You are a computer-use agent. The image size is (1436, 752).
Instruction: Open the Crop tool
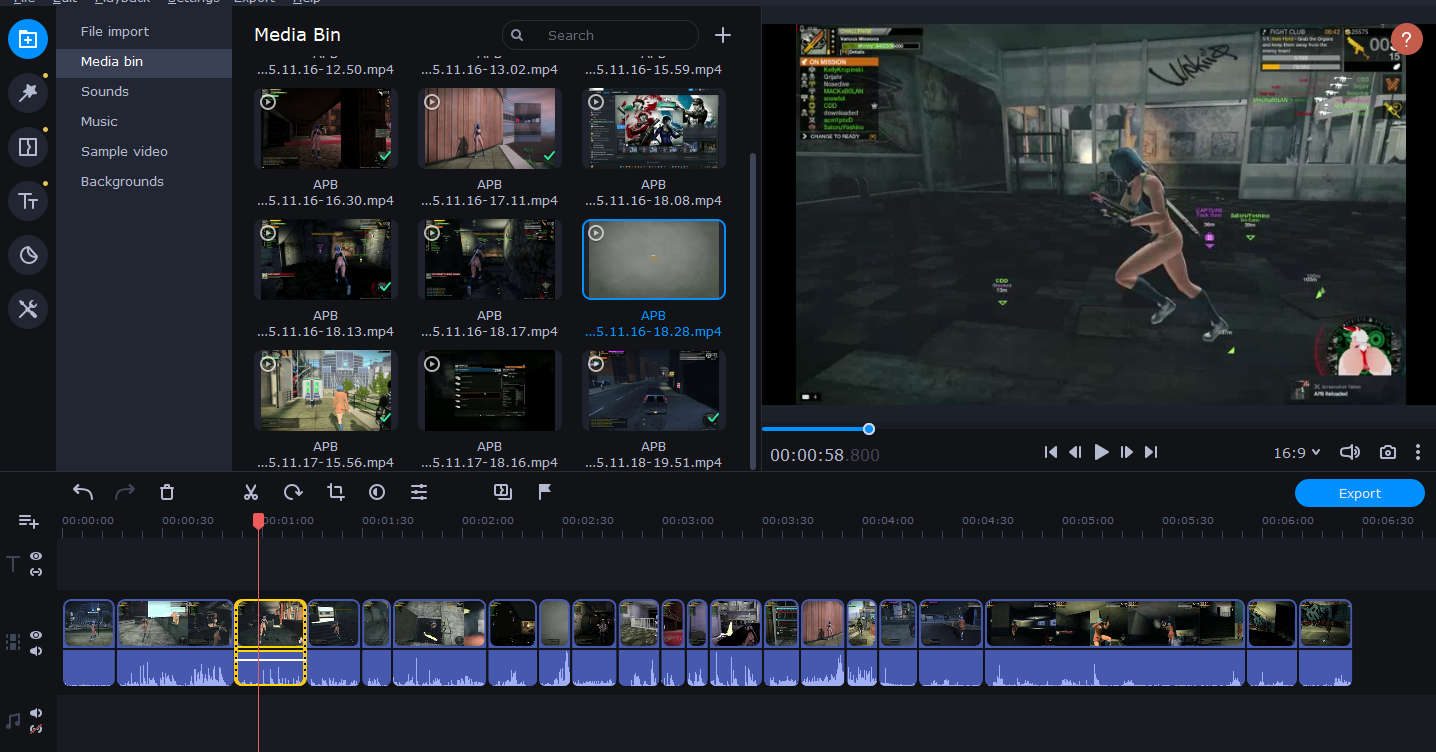(x=335, y=492)
